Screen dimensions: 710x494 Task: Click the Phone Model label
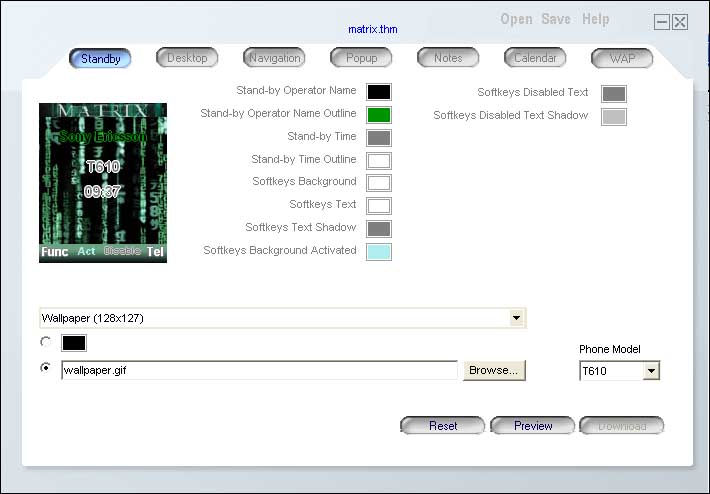point(609,349)
